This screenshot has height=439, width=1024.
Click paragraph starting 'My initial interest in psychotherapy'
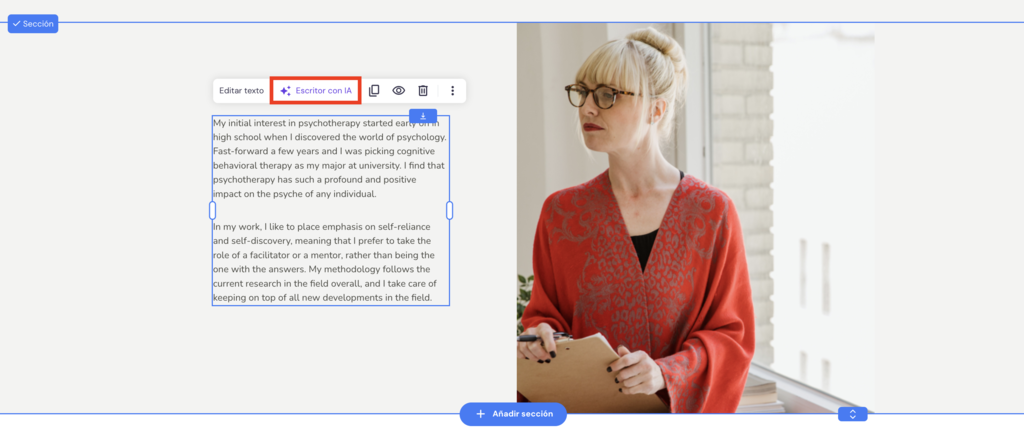point(330,159)
